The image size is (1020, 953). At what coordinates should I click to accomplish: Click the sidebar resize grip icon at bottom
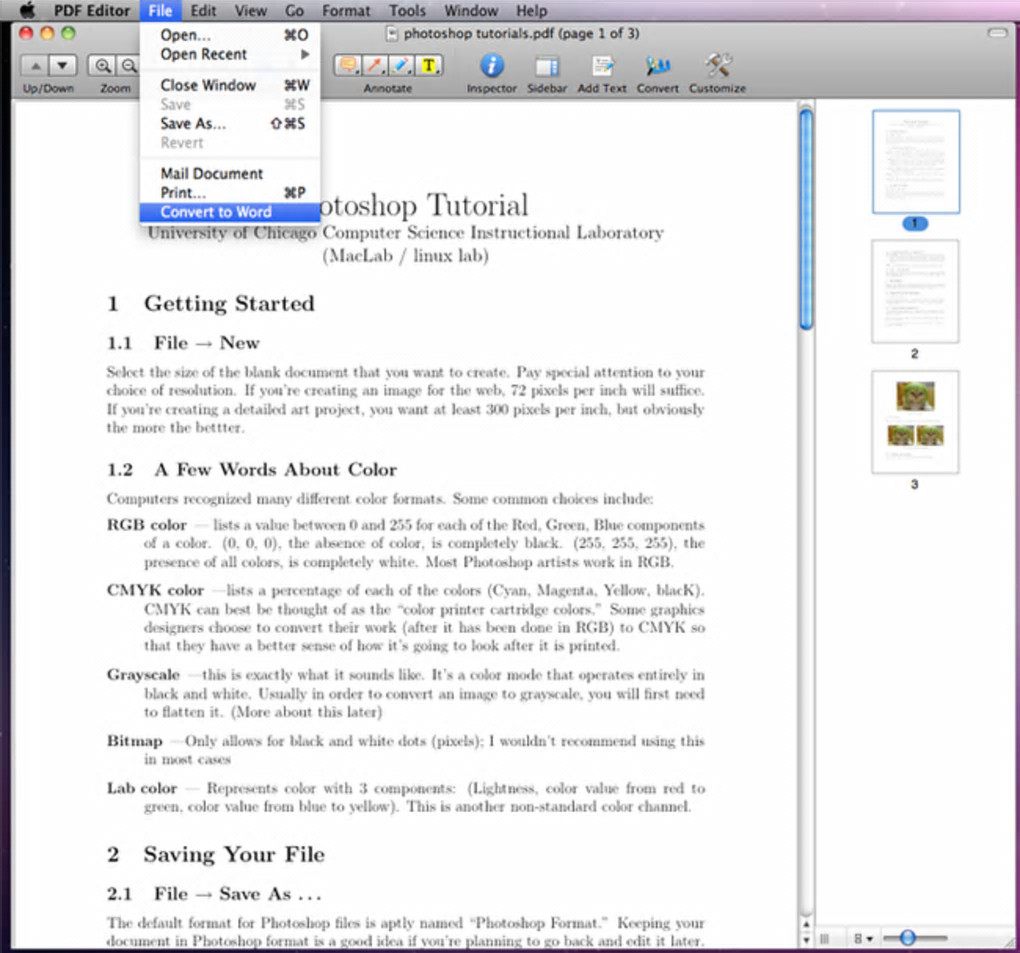pos(824,938)
